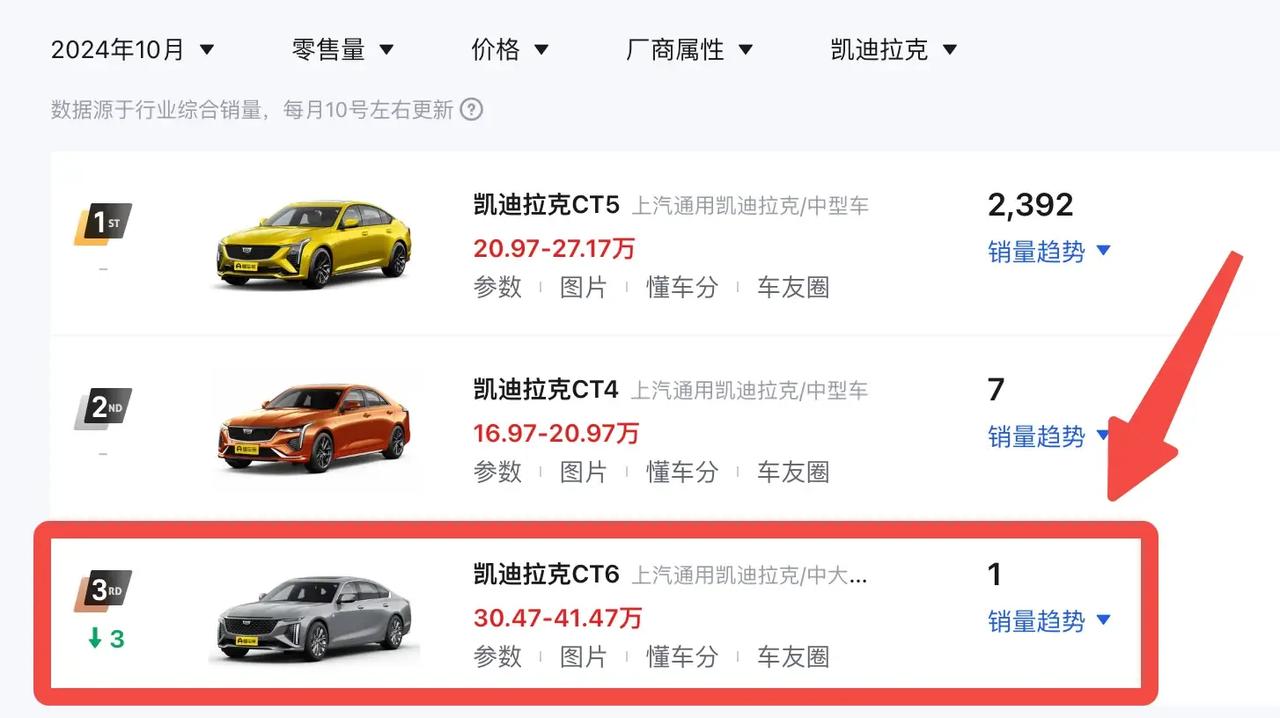
Task: Open 参数 for the CT4
Action: (x=498, y=471)
